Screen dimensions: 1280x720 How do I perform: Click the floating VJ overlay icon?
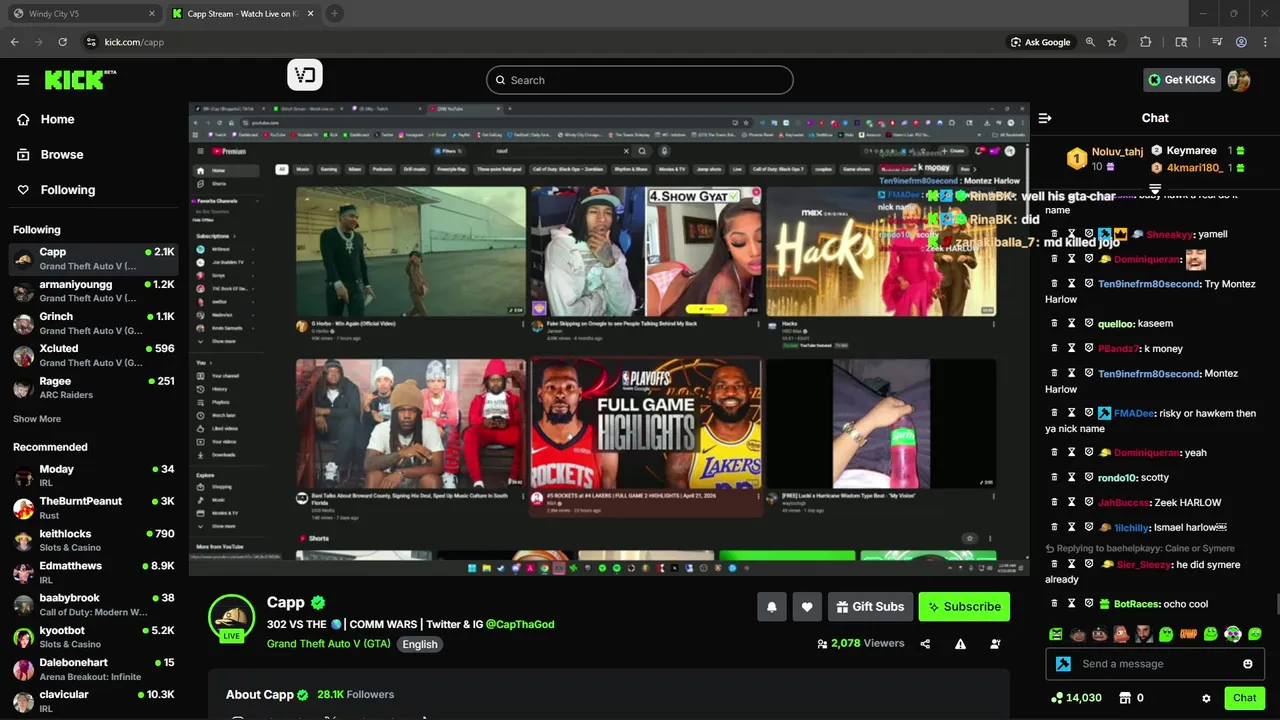click(305, 75)
